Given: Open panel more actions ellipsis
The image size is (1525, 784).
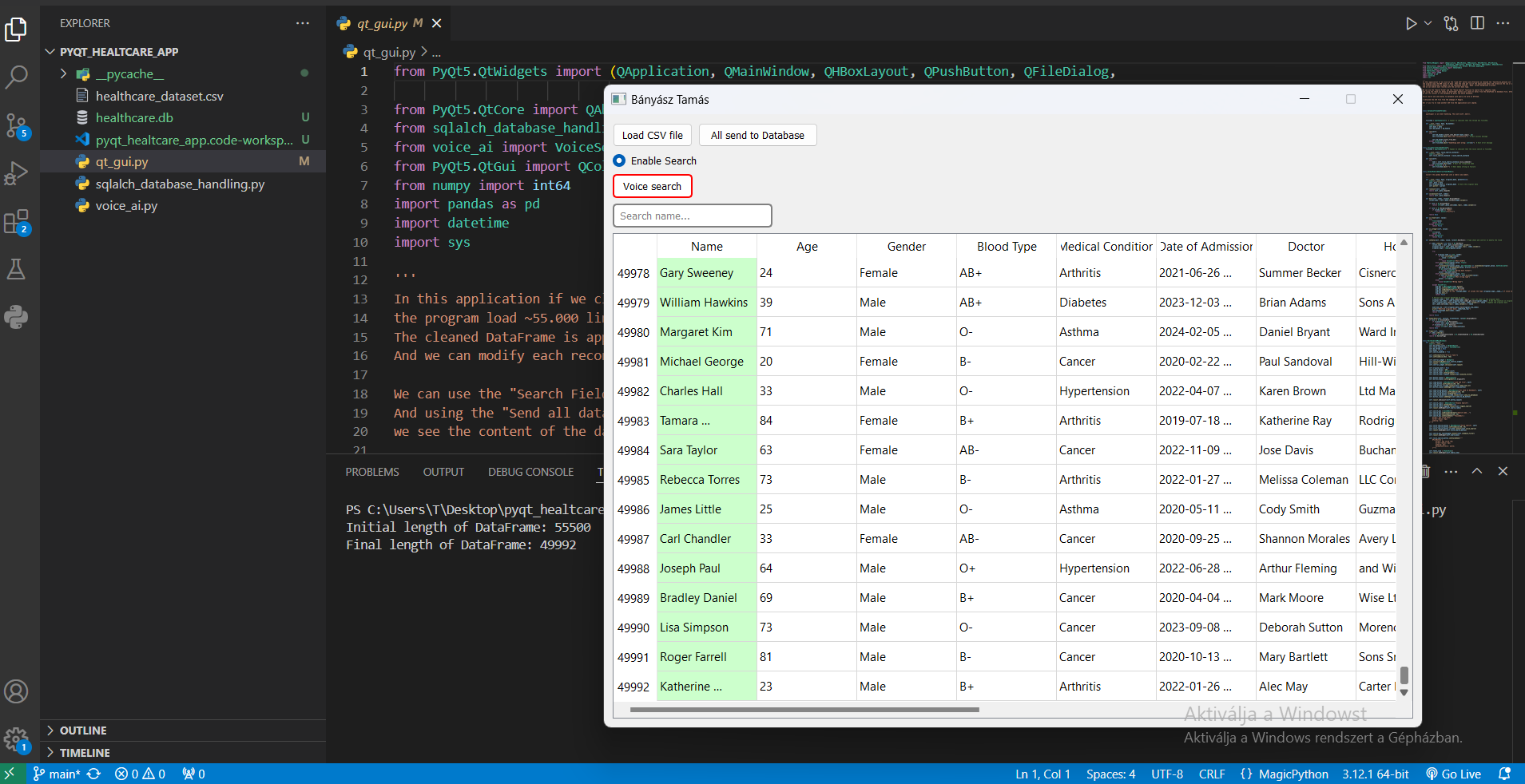Looking at the screenshot, I should click(1452, 471).
